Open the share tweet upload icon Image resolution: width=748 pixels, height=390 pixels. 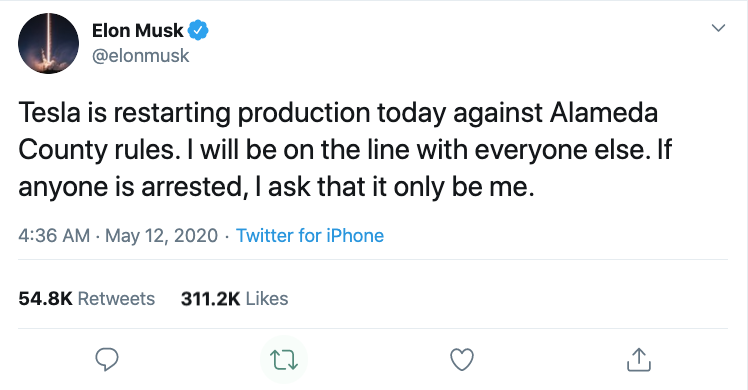point(638,359)
